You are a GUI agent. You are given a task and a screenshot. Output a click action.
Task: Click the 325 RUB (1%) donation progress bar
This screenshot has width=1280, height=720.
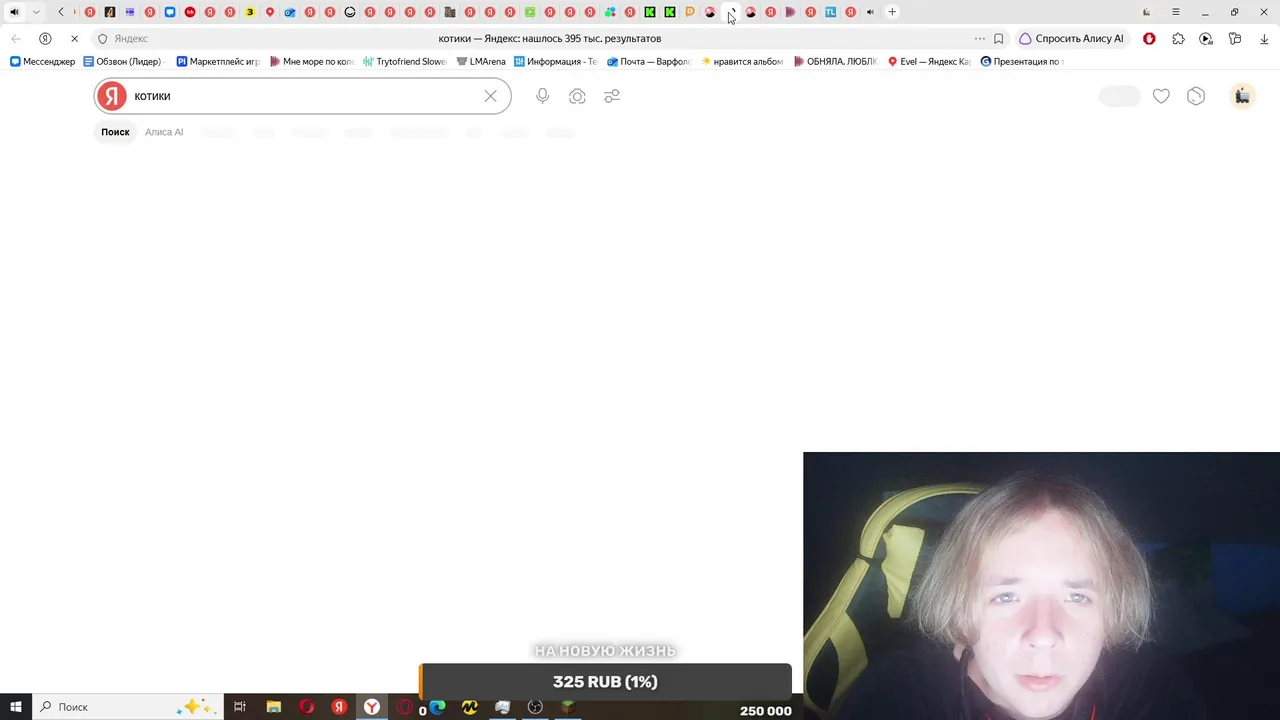pyautogui.click(x=605, y=682)
